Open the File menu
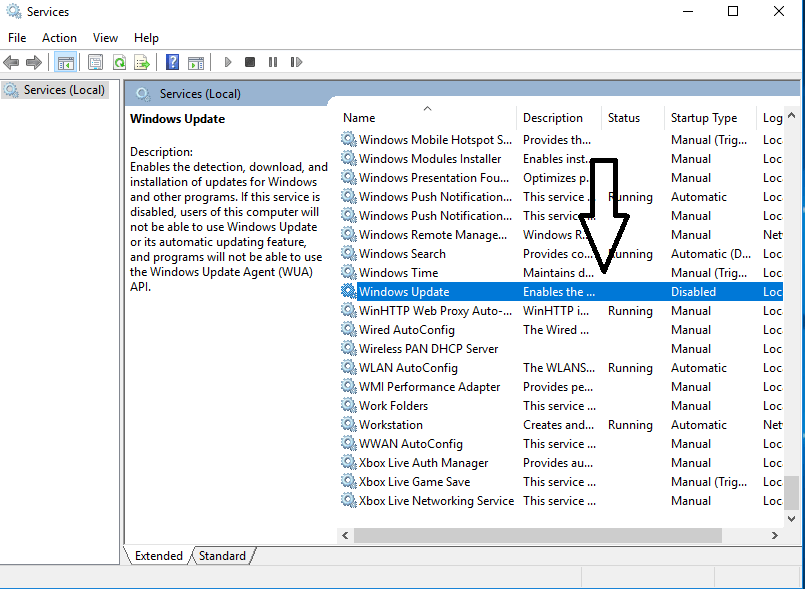Screen dimensions: 805x589 click(17, 38)
